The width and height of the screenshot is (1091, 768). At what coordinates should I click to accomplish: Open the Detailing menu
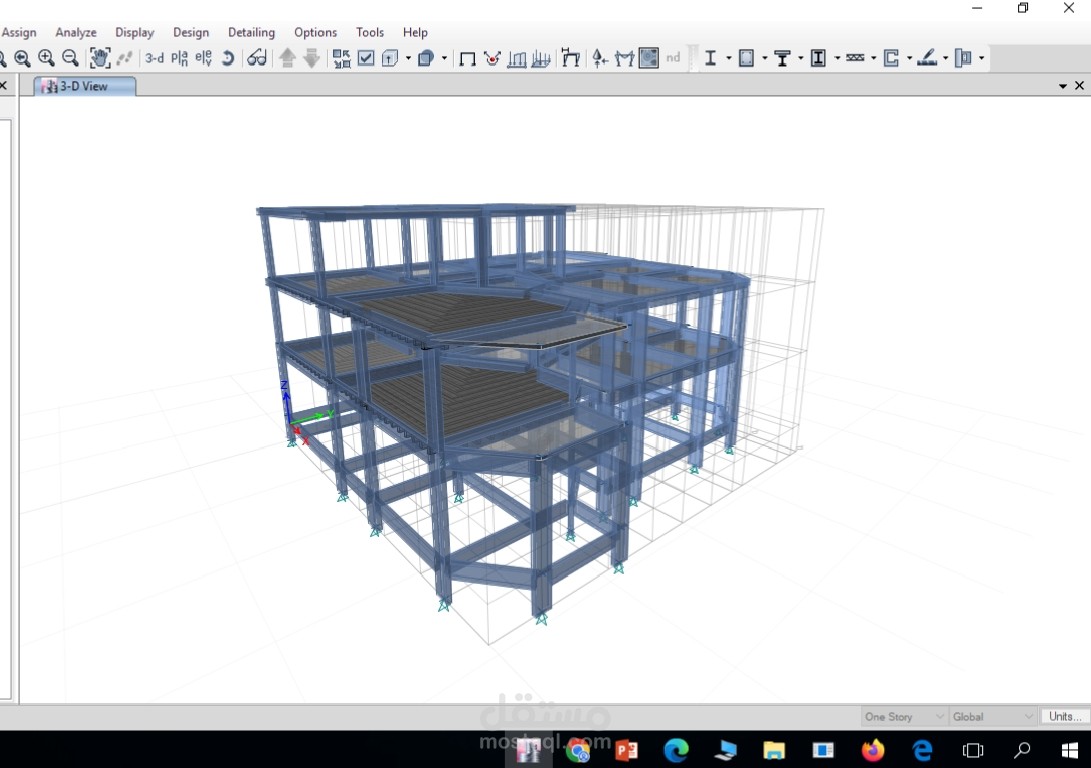tap(251, 32)
